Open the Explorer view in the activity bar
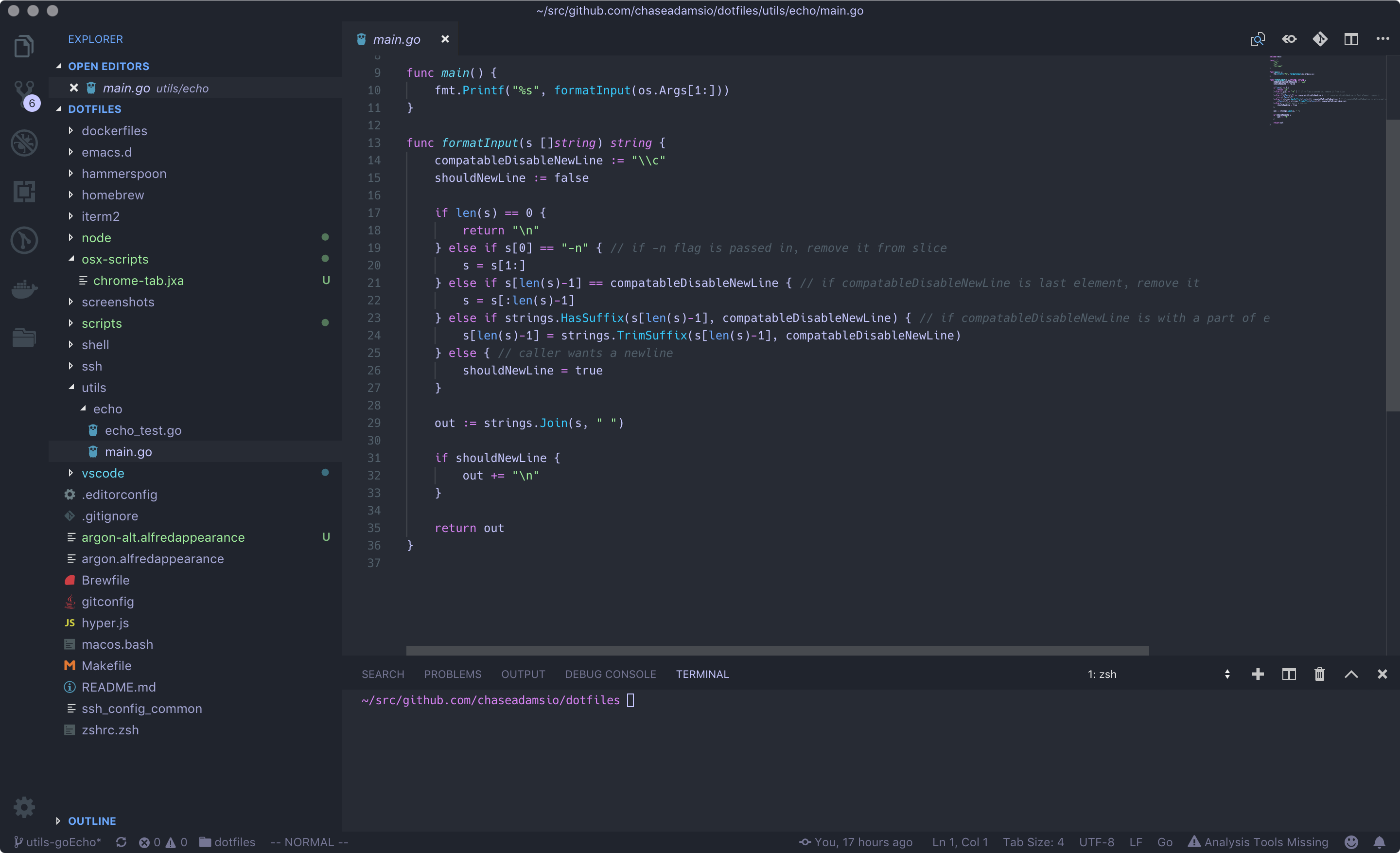1400x853 pixels. click(24, 47)
